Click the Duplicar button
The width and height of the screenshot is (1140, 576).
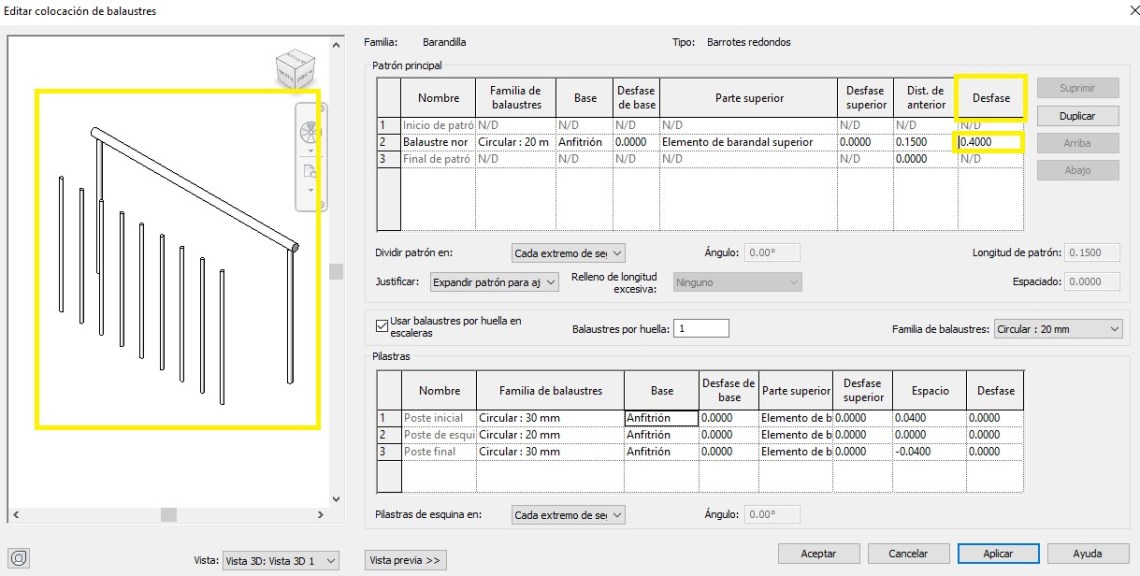pyautogui.click(x=1076, y=116)
